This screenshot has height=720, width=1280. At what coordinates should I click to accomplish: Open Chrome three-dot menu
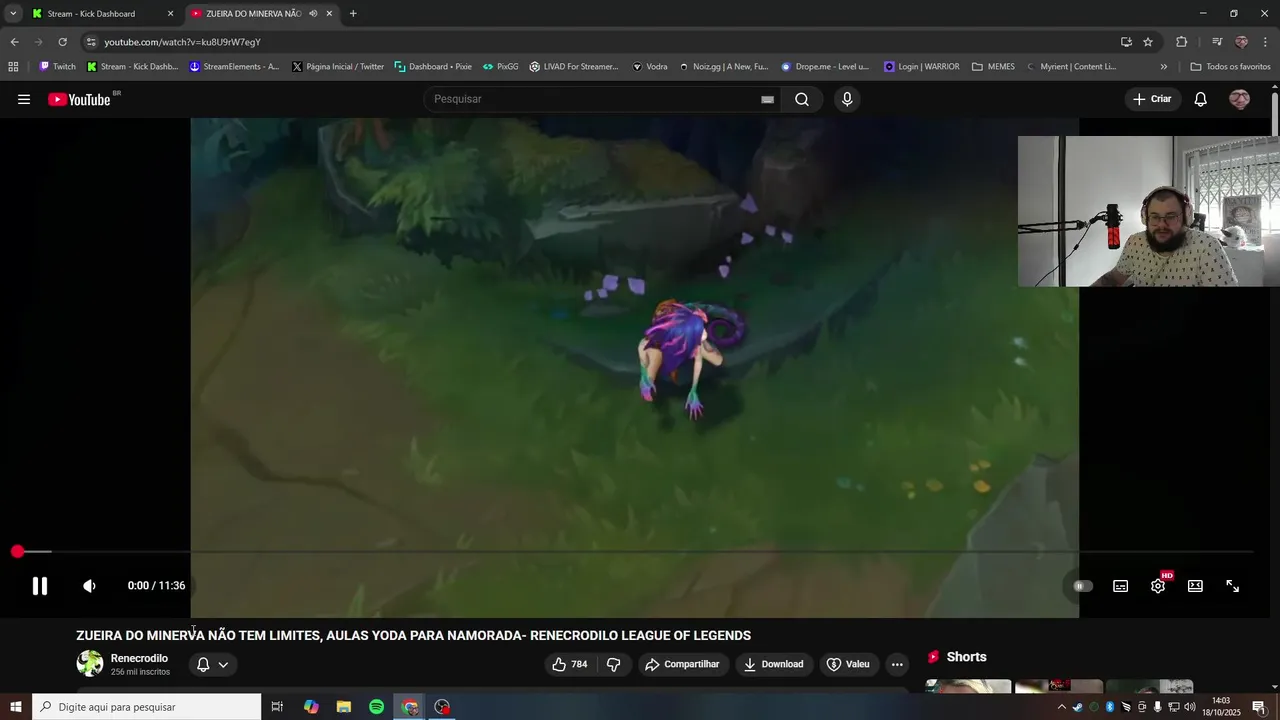[1266, 42]
